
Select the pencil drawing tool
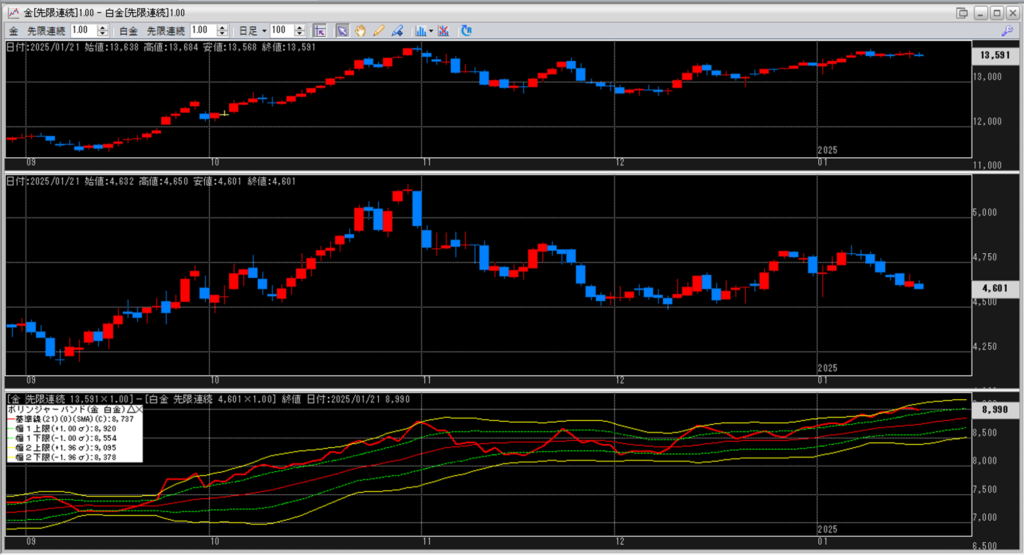pos(378,31)
